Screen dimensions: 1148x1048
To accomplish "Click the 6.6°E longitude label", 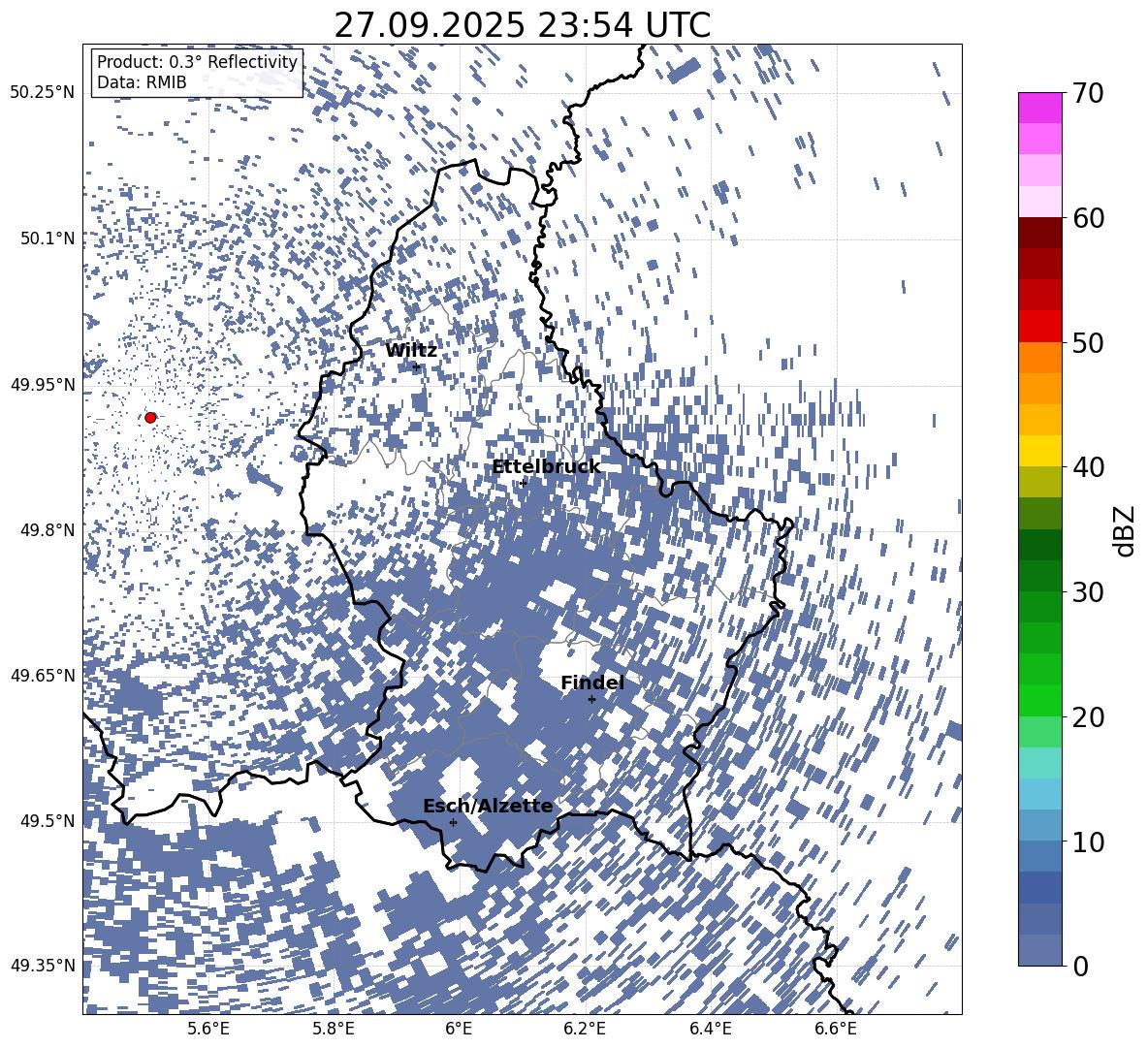I will pyautogui.click(x=836, y=1029).
